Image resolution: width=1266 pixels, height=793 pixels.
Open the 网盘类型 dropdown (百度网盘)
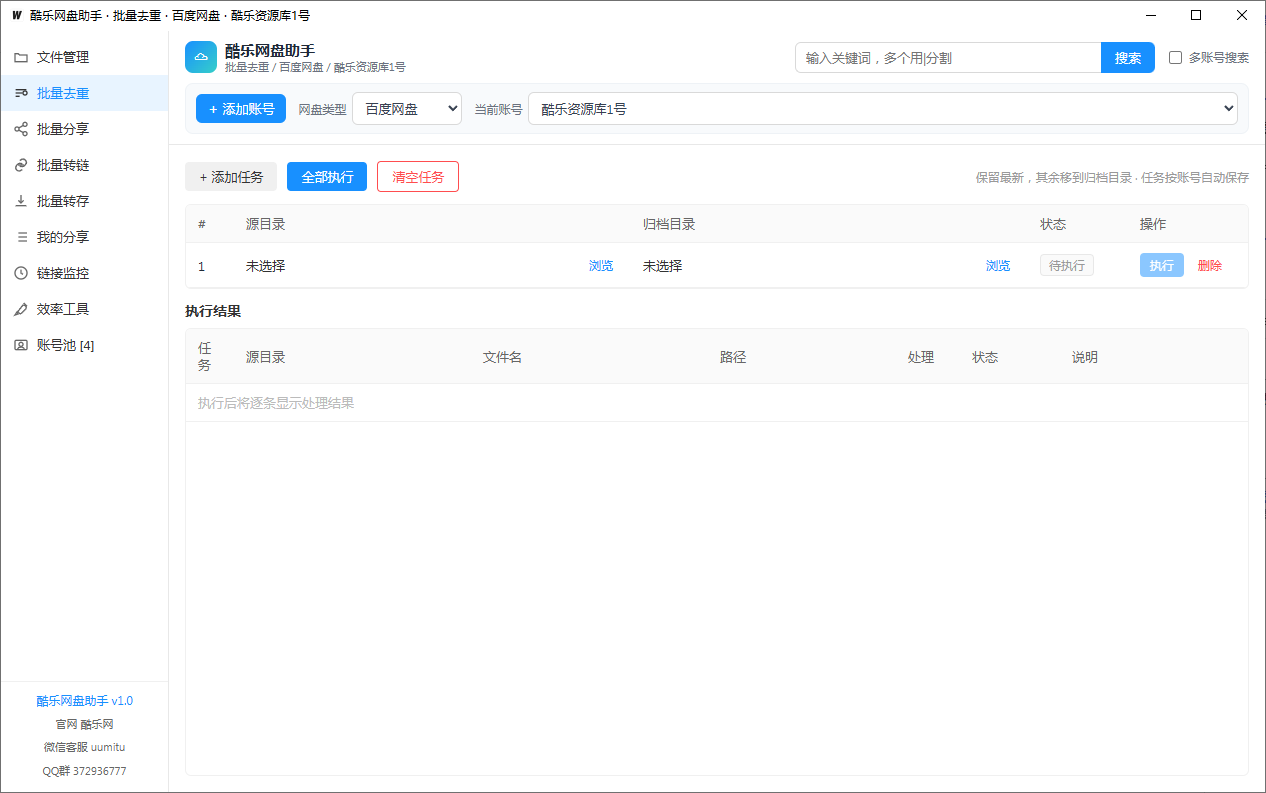(407, 109)
